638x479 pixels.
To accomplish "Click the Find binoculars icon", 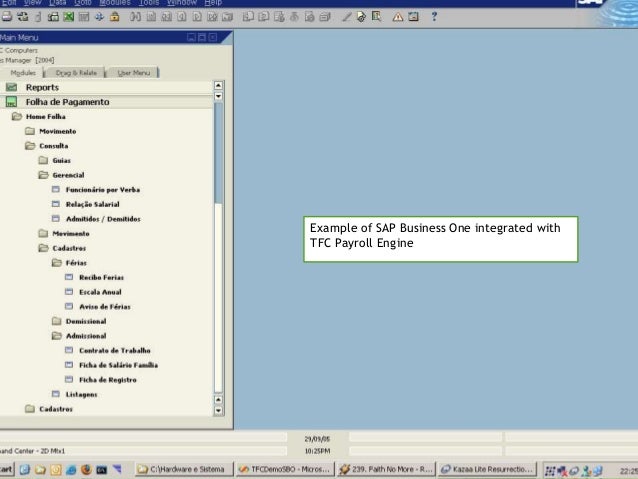I will 135,17.
